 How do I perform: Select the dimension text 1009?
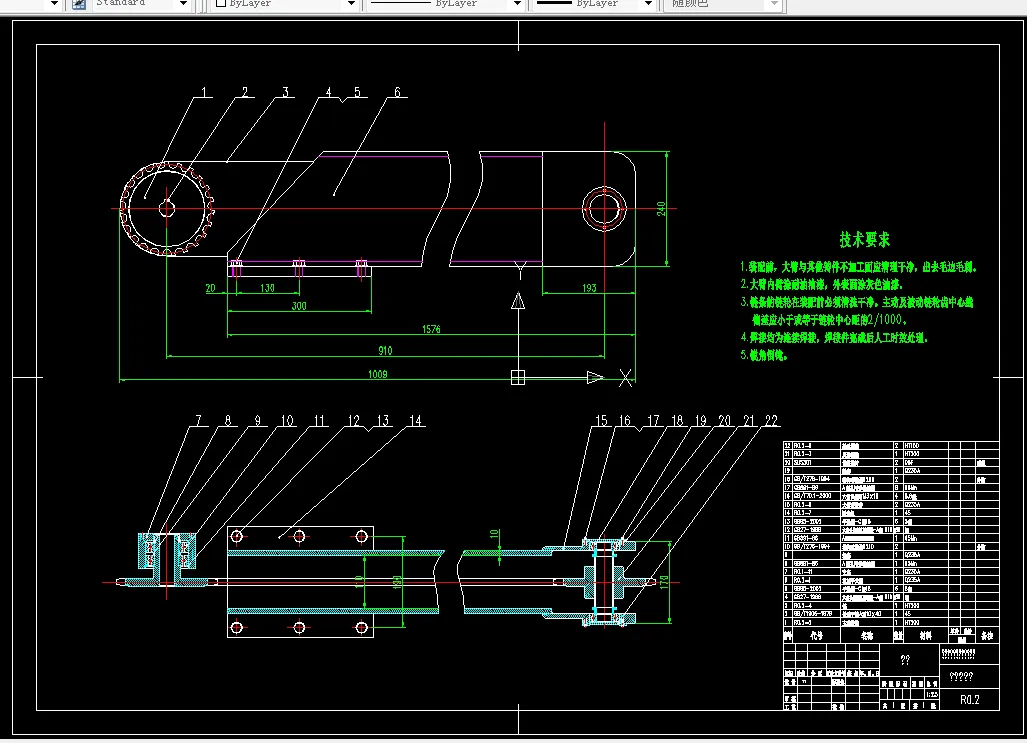click(x=377, y=374)
